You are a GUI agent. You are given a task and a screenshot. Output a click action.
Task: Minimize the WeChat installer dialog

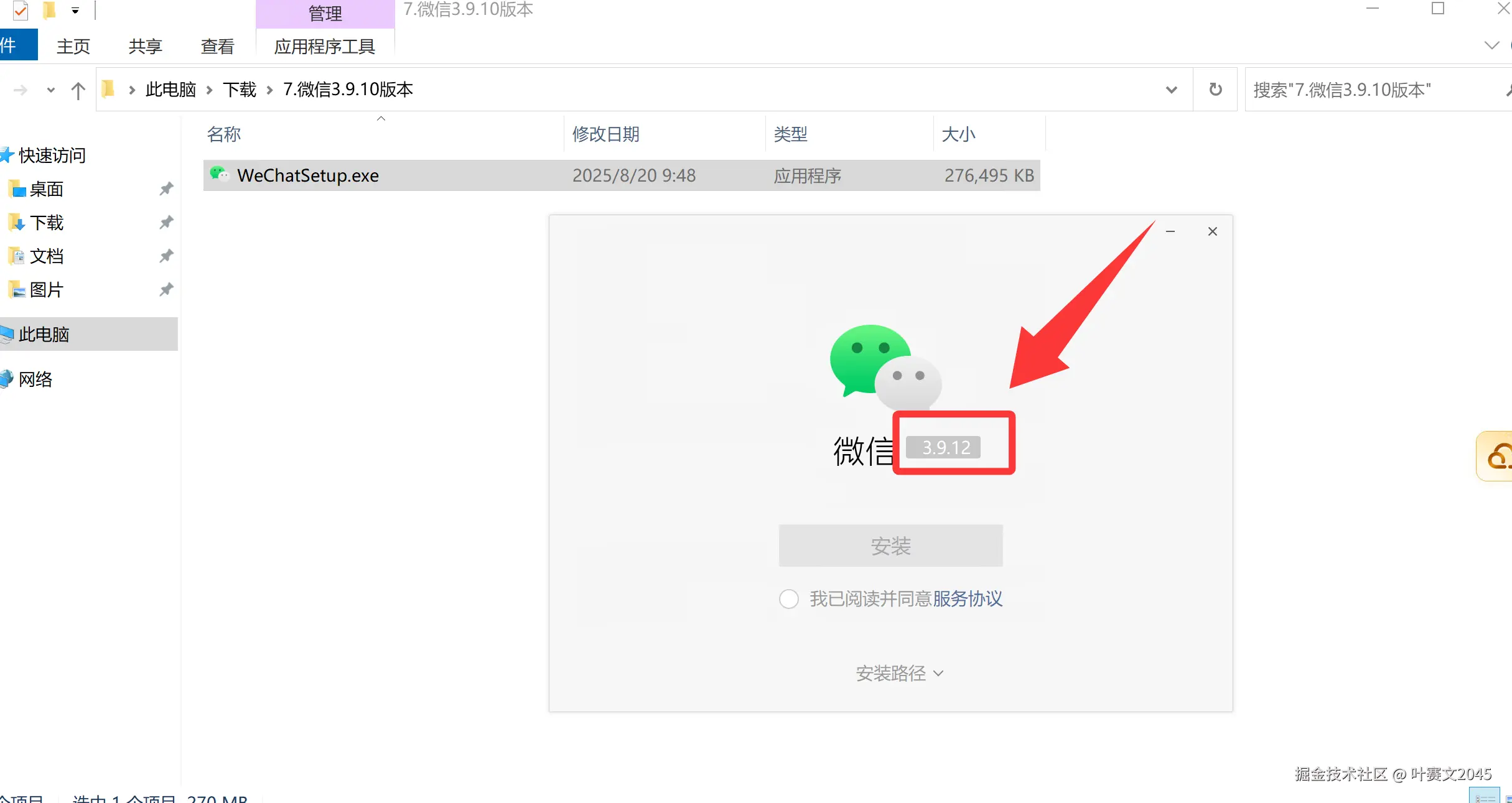click(1170, 231)
